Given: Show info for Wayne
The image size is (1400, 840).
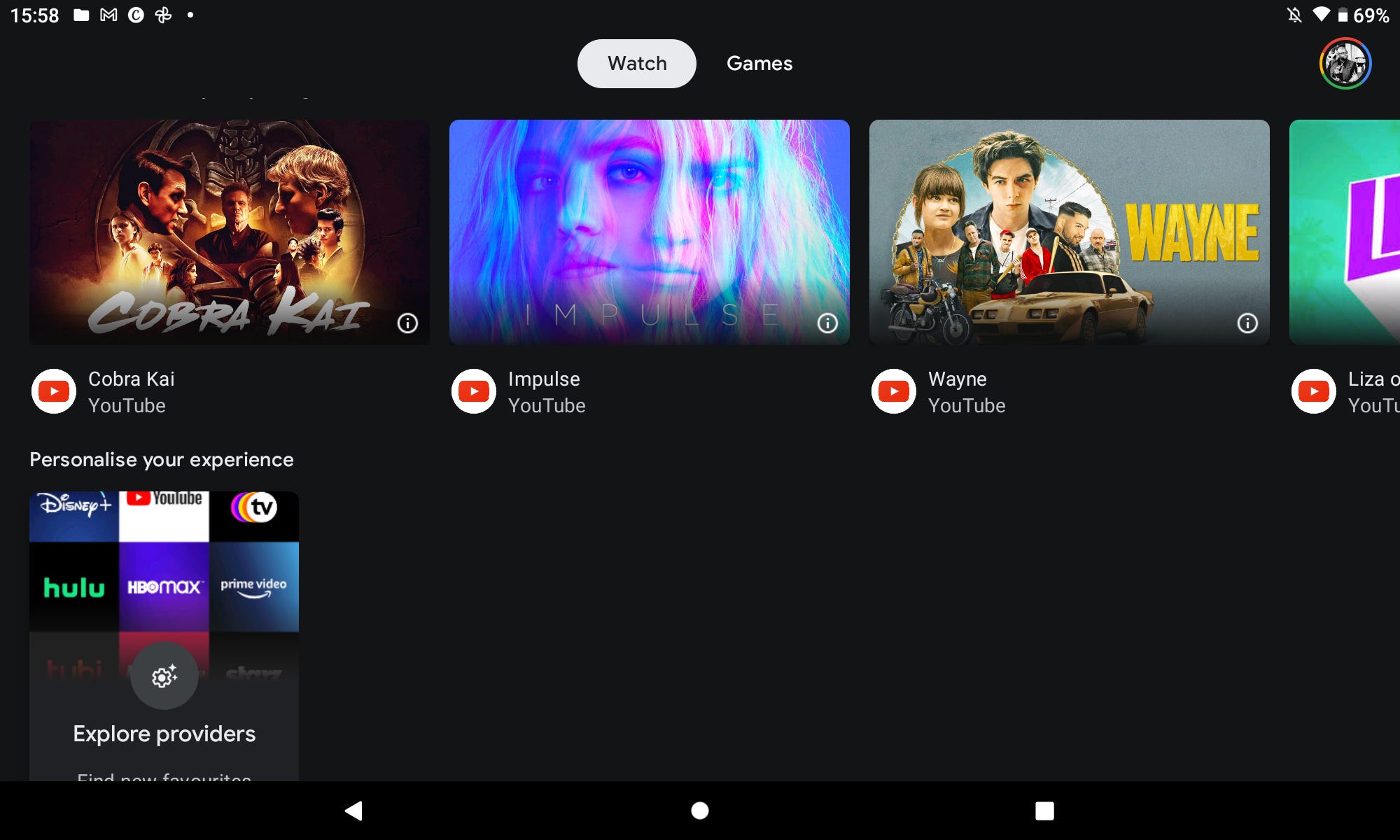Looking at the screenshot, I should pyautogui.click(x=1247, y=323).
